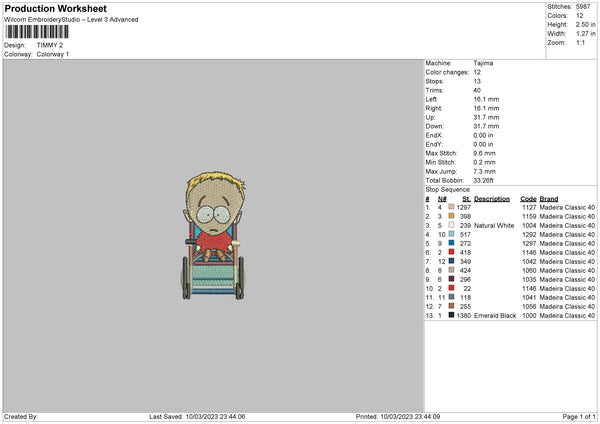This screenshot has height=424, width=600.
Task: Click the "Production Worksheet" heading
Action: point(55,8)
